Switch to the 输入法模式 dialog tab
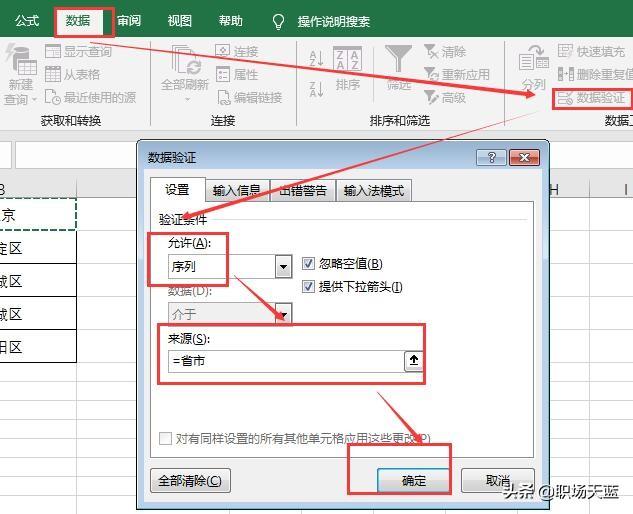The height and width of the screenshot is (514, 633). tap(374, 190)
